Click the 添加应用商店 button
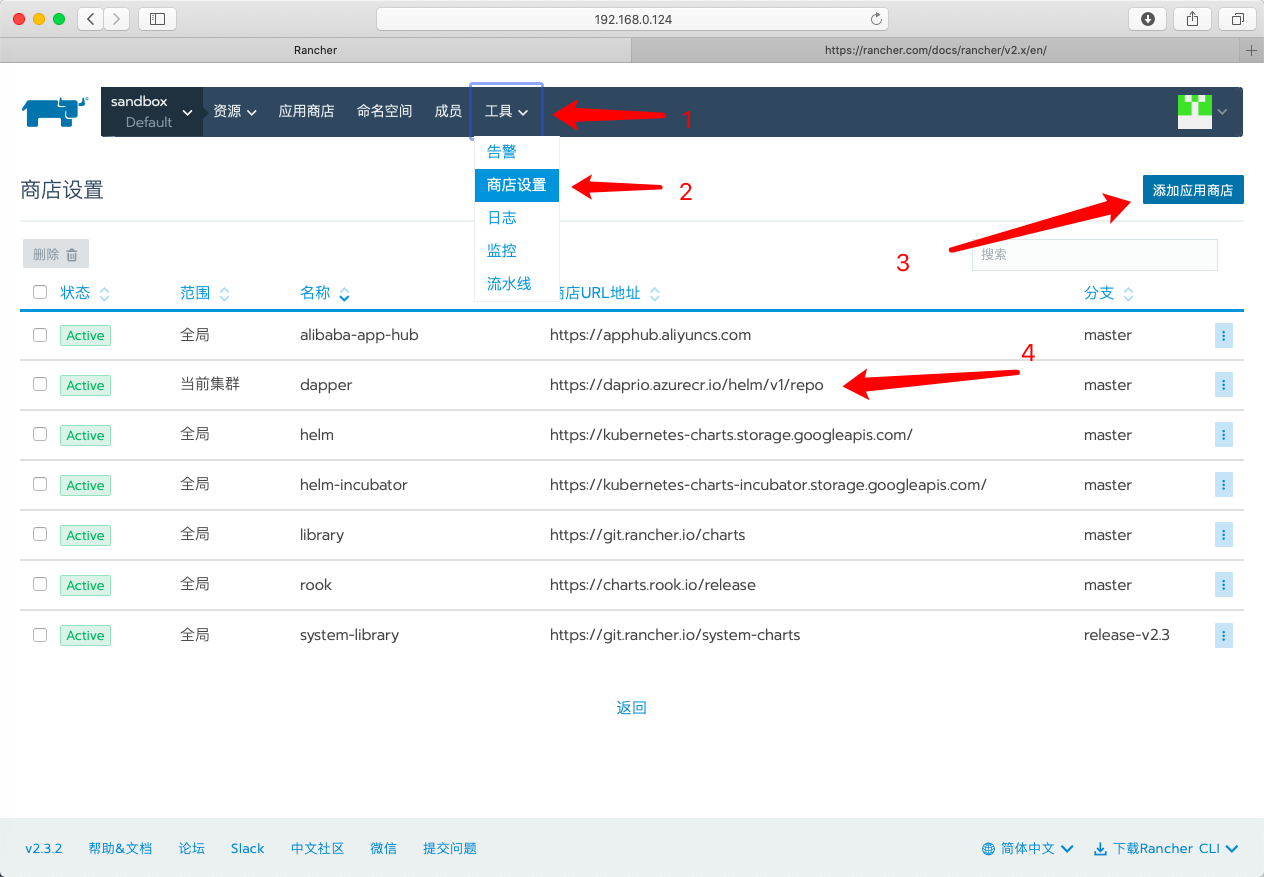 [x=1193, y=190]
